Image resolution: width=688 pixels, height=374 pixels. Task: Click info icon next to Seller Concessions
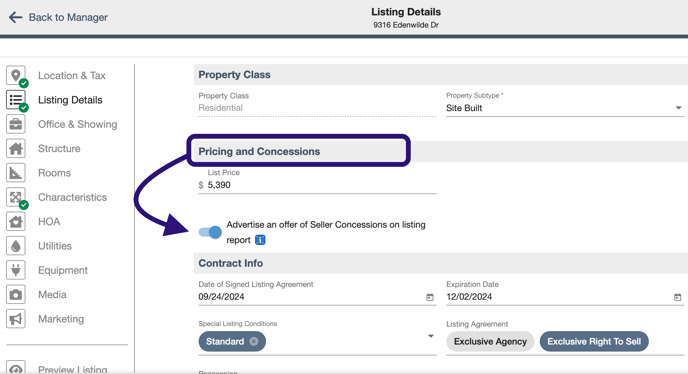[260, 240]
